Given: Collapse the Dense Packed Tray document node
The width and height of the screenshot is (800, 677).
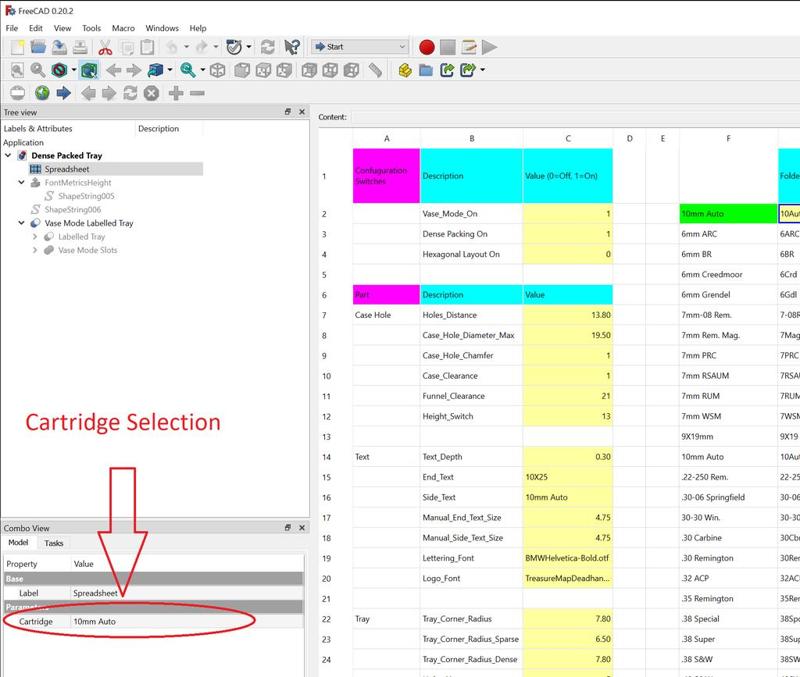Looking at the screenshot, I should pos(9,156).
